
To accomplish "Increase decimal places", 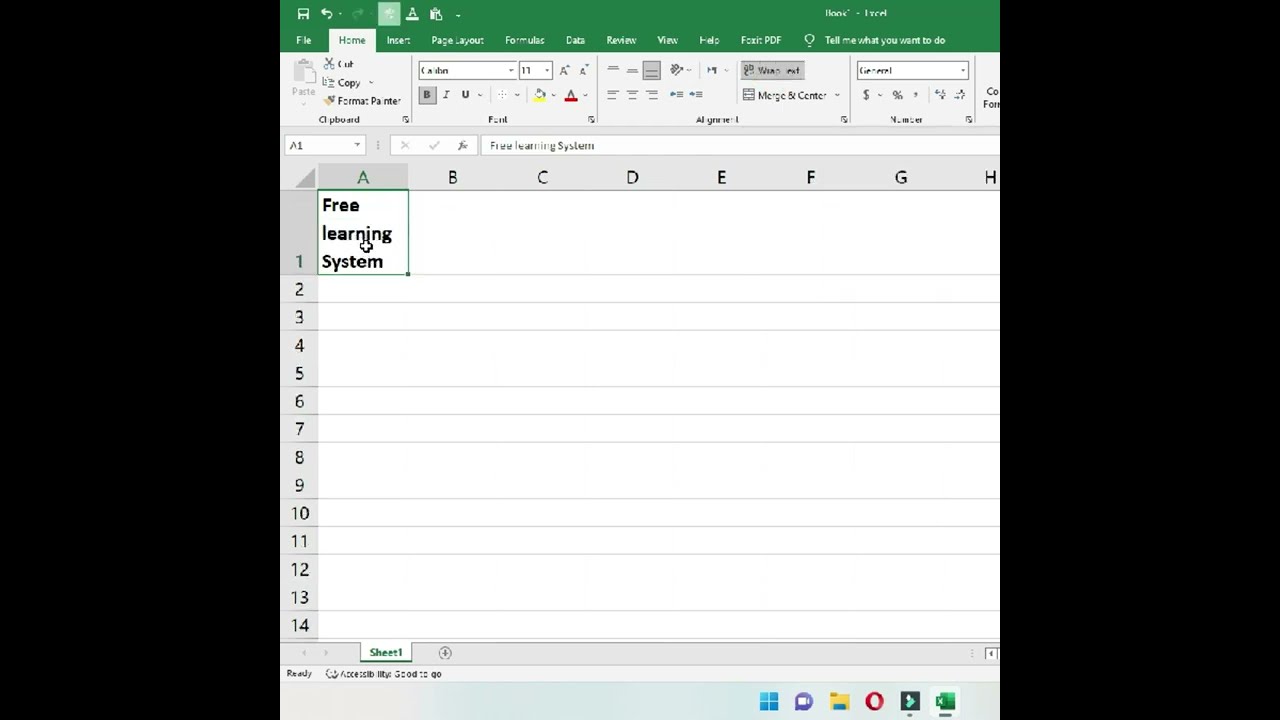I will tap(940, 95).
